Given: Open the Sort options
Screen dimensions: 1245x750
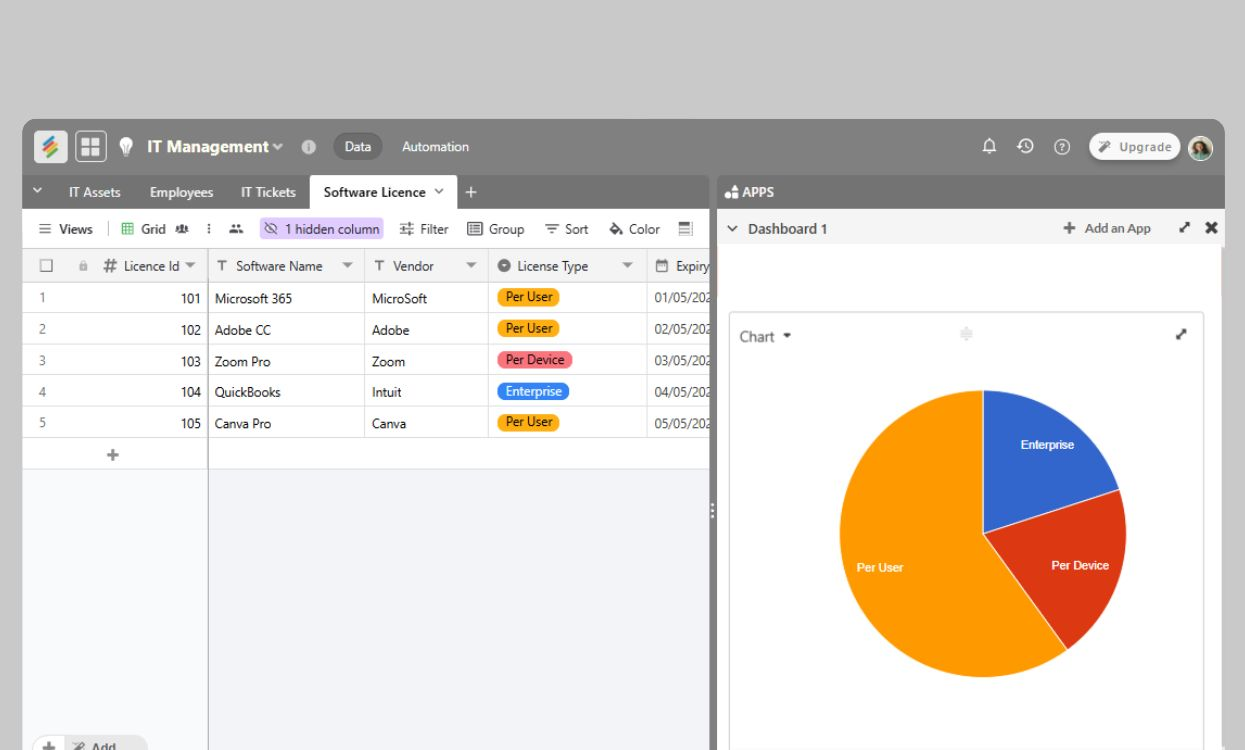Looking at the screenshot, I should [x=566, y=229].
